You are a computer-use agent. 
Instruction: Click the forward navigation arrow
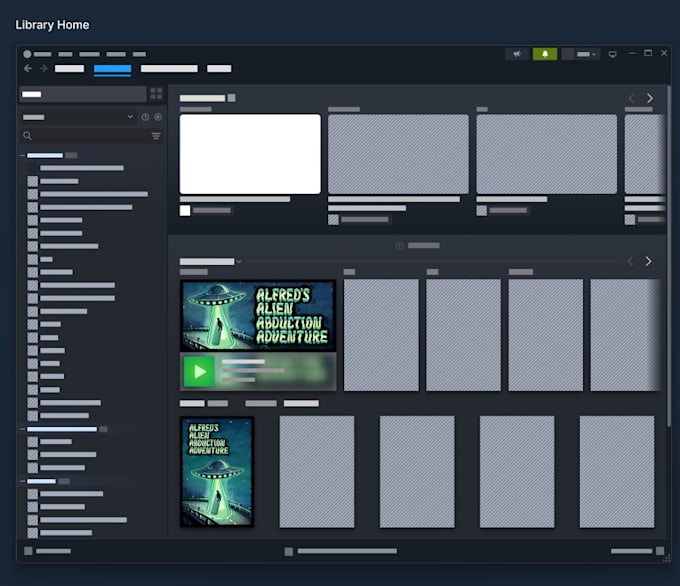pos(43,69)
